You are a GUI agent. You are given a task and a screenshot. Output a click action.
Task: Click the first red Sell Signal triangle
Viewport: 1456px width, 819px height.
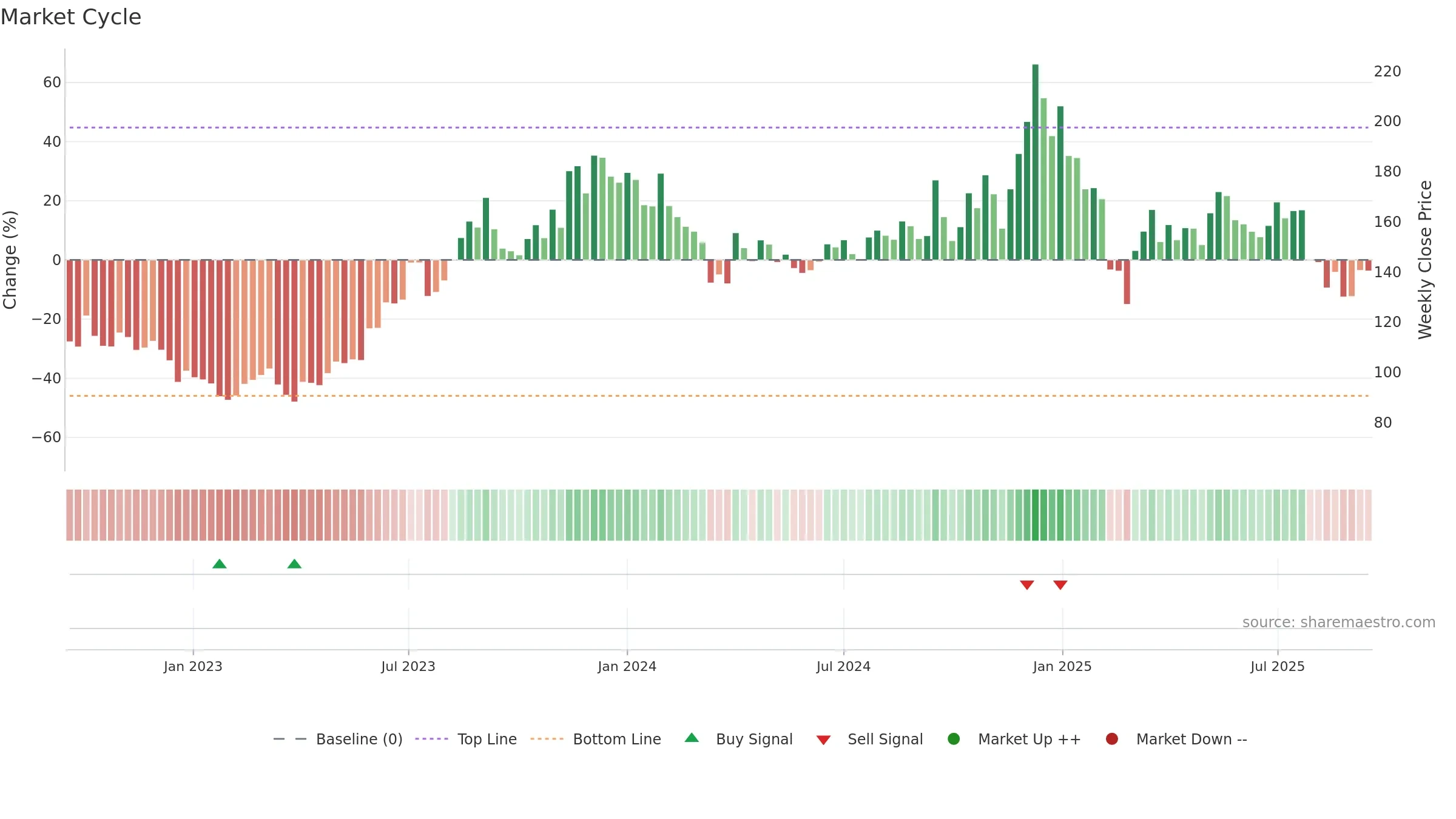pos(1027,585)
